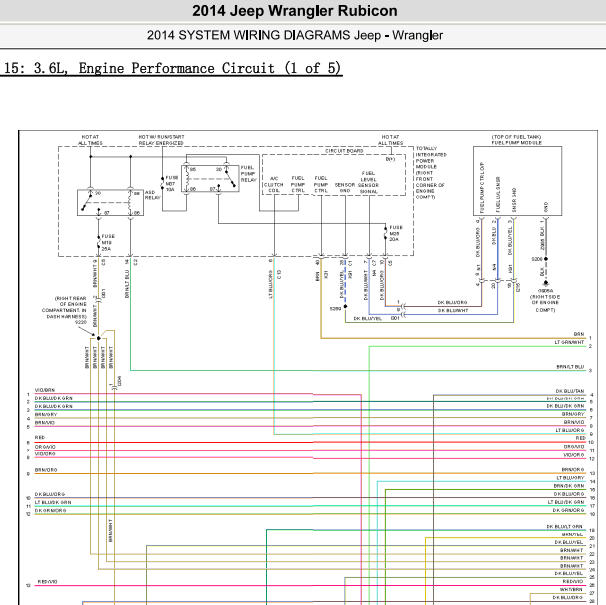This screenshot has width=606, height=605.
Task: Click the '(TOP OF FUEL TANK) FUEL PUMP MODULE' label
Action: pyautogui.click(x=516, y=140)
